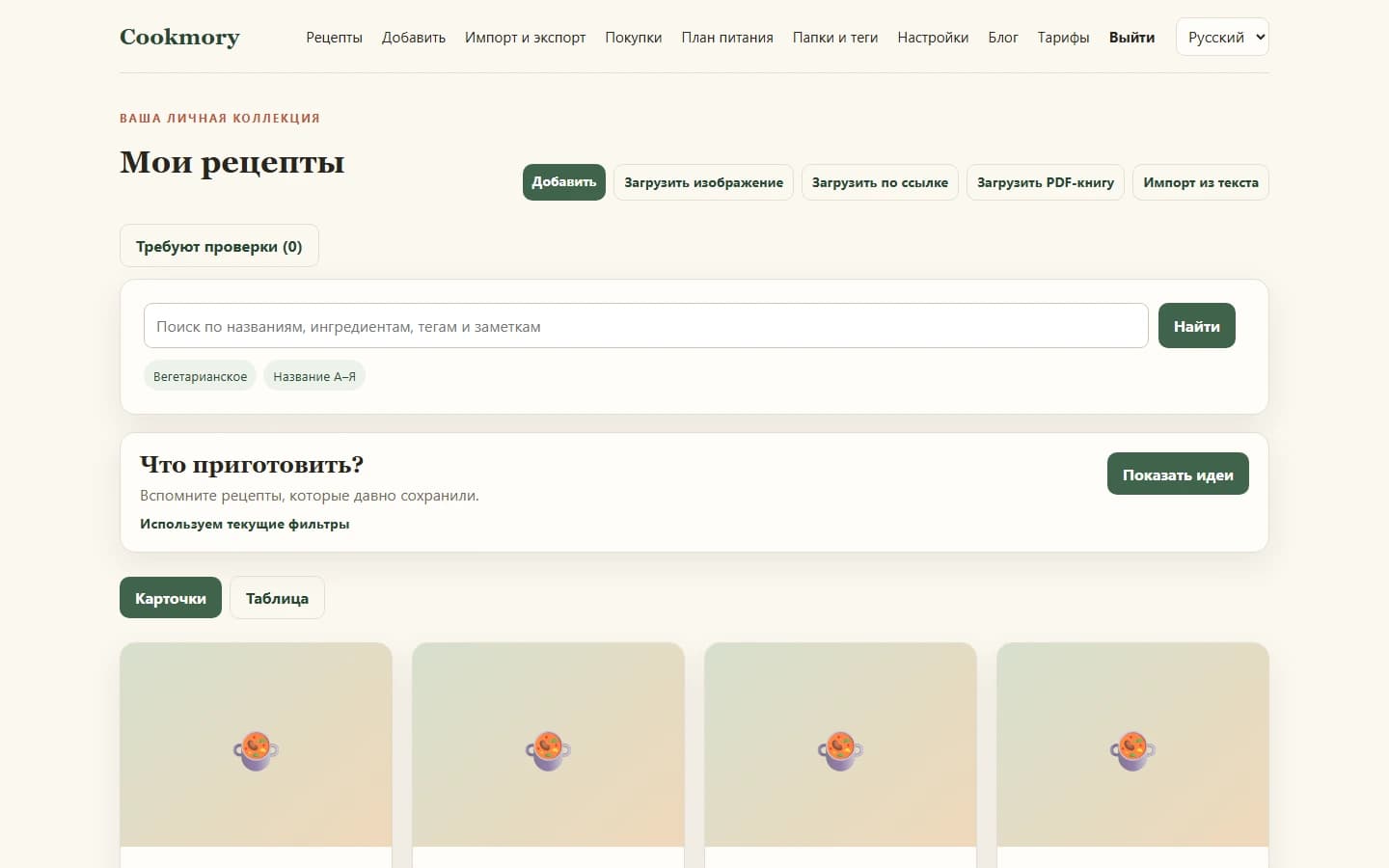Focus the recipe search input field
Image resolution: width=1389 pixels, height=868 pixels.
[645, 326]
